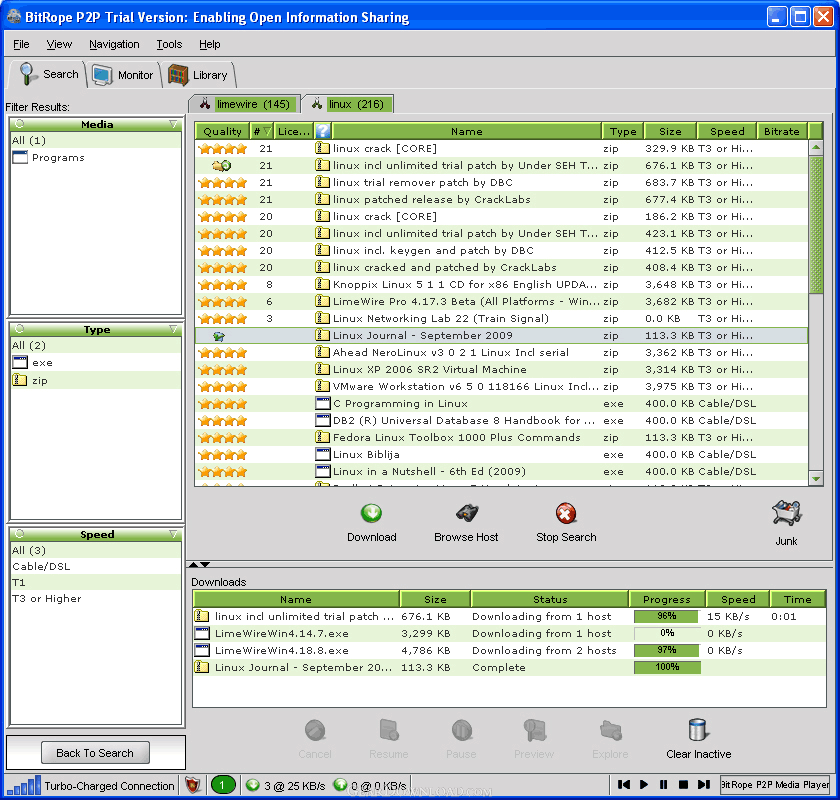Open the View menu

click(x=59, y=44)
